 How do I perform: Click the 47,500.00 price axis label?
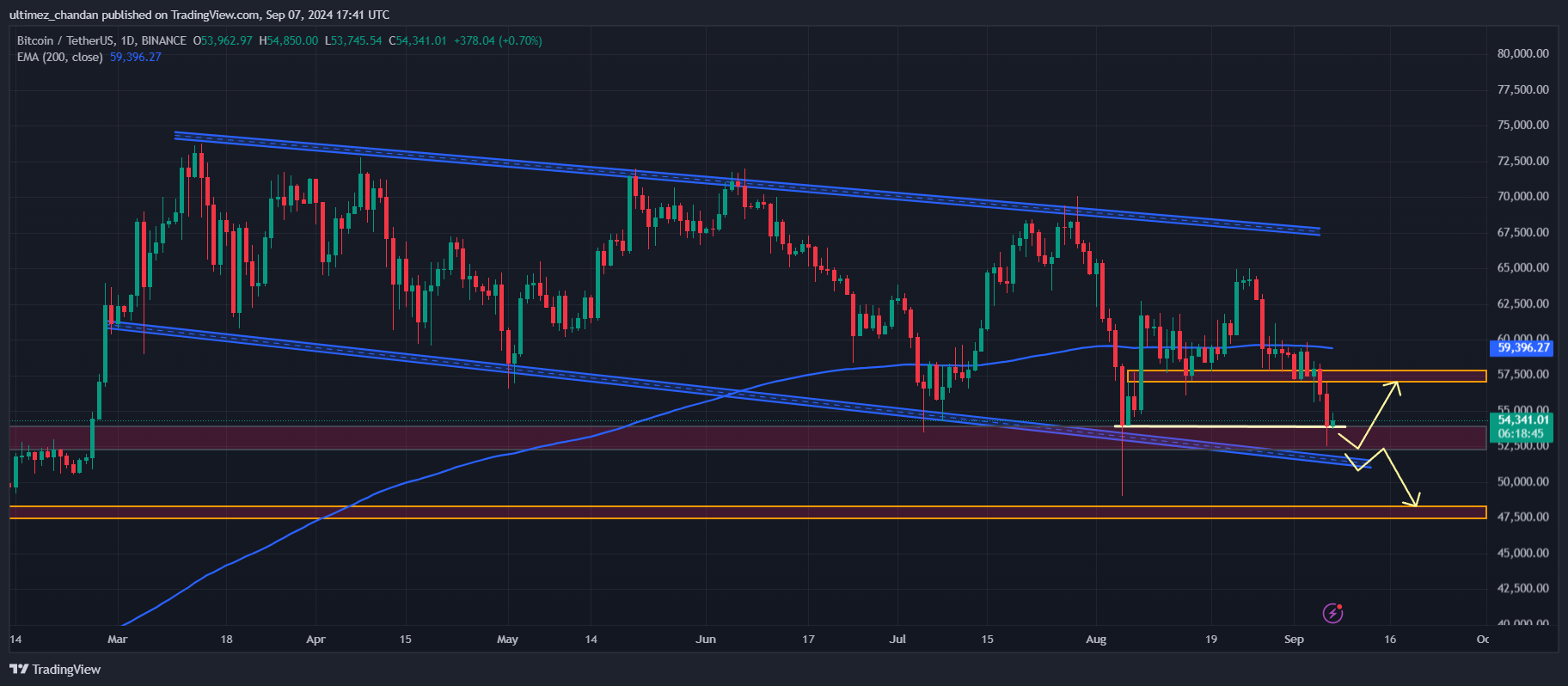(x=1522, y=517)
